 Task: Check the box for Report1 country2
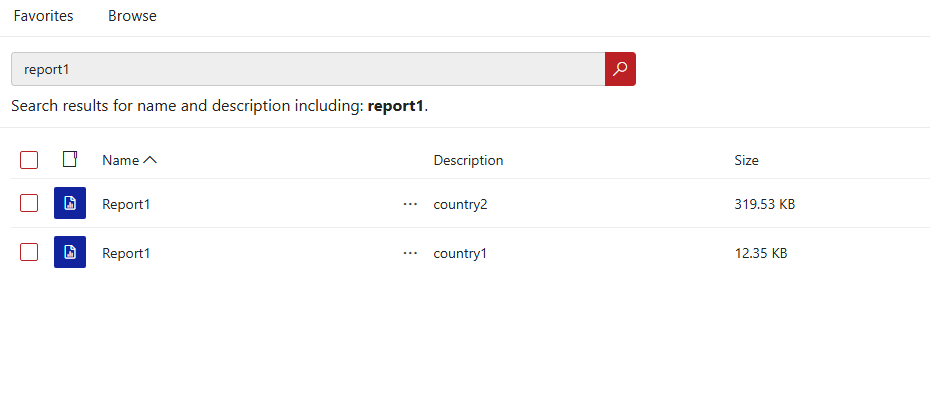[29, 203]
